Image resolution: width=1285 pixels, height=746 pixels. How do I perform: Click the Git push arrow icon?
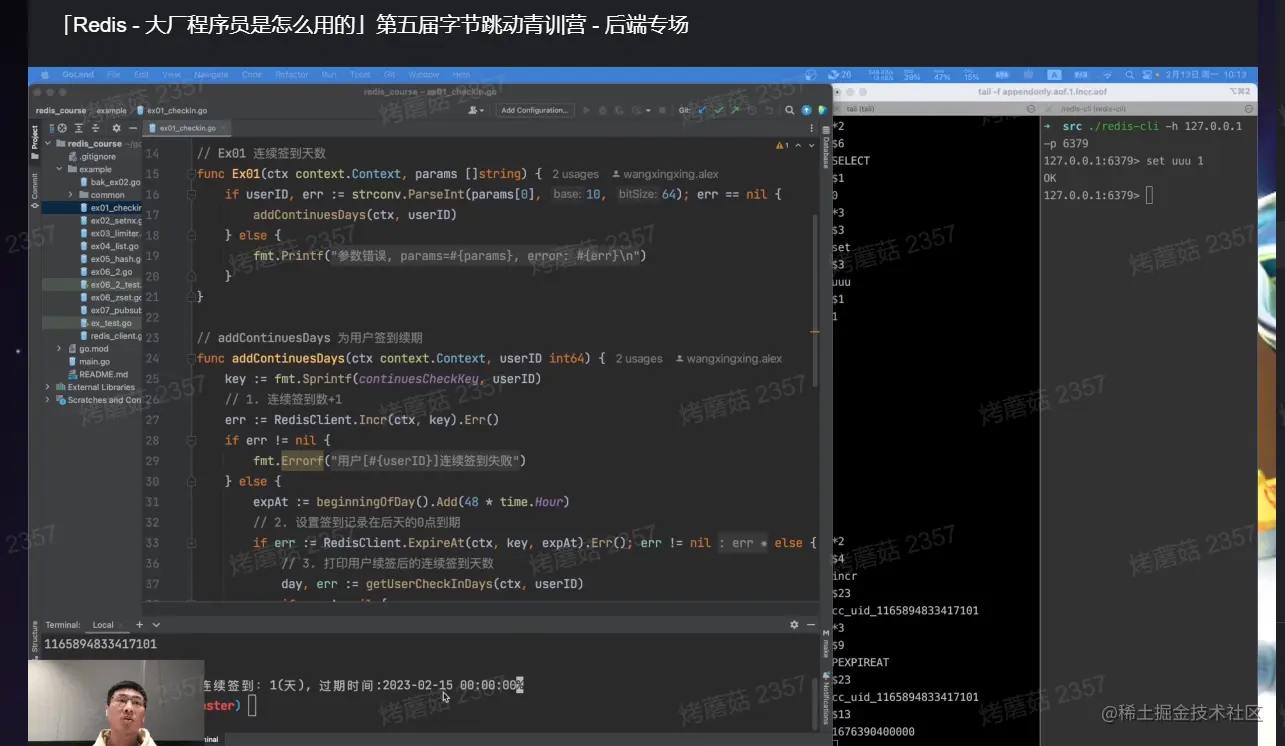pyautogui.click(x=734, y=110)
